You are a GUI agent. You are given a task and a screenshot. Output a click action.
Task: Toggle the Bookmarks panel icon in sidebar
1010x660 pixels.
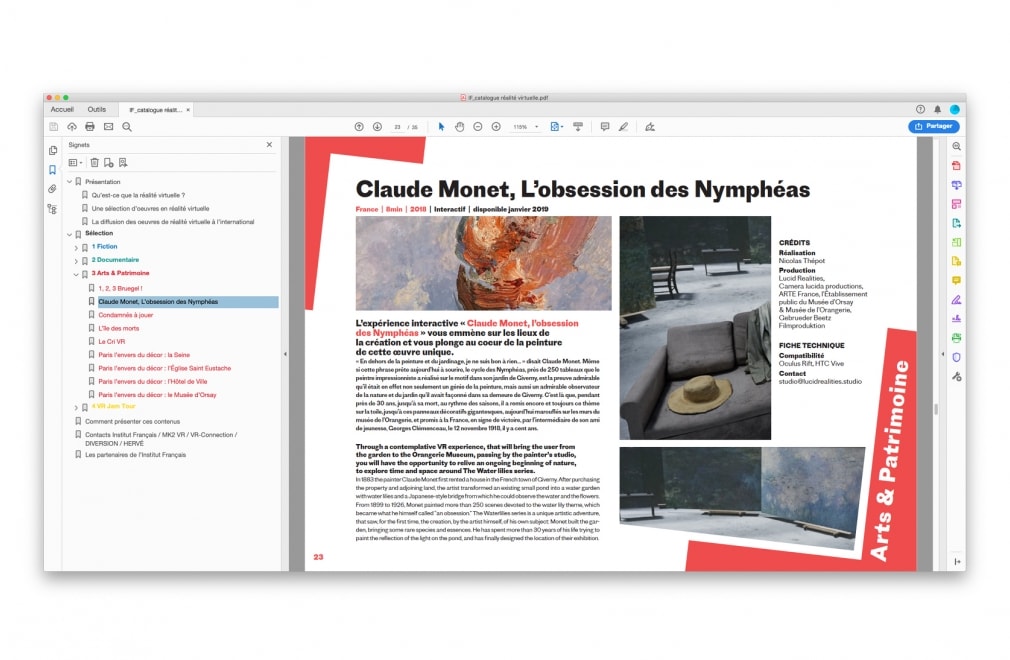tap(52, 170)
